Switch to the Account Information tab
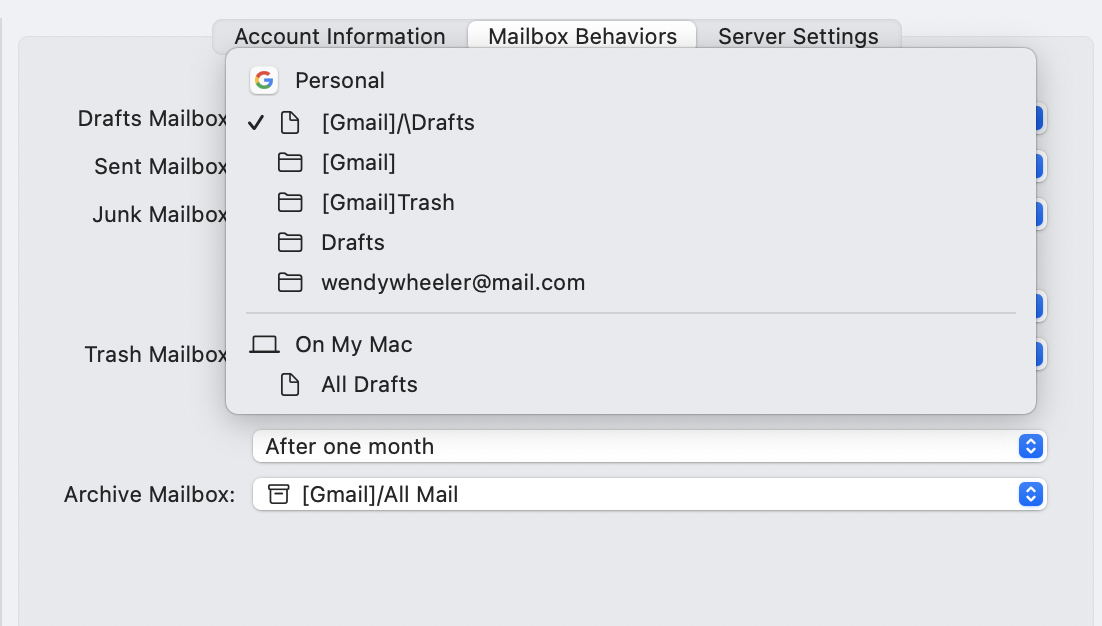Screen dimensions: 1102x626 point(339,36)
